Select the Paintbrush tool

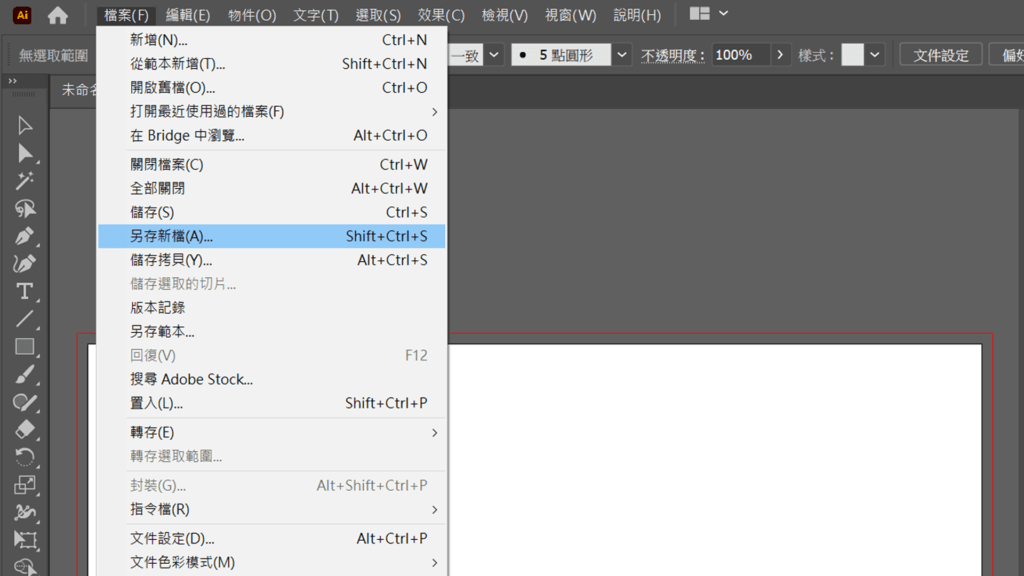[x=25, y=374]
